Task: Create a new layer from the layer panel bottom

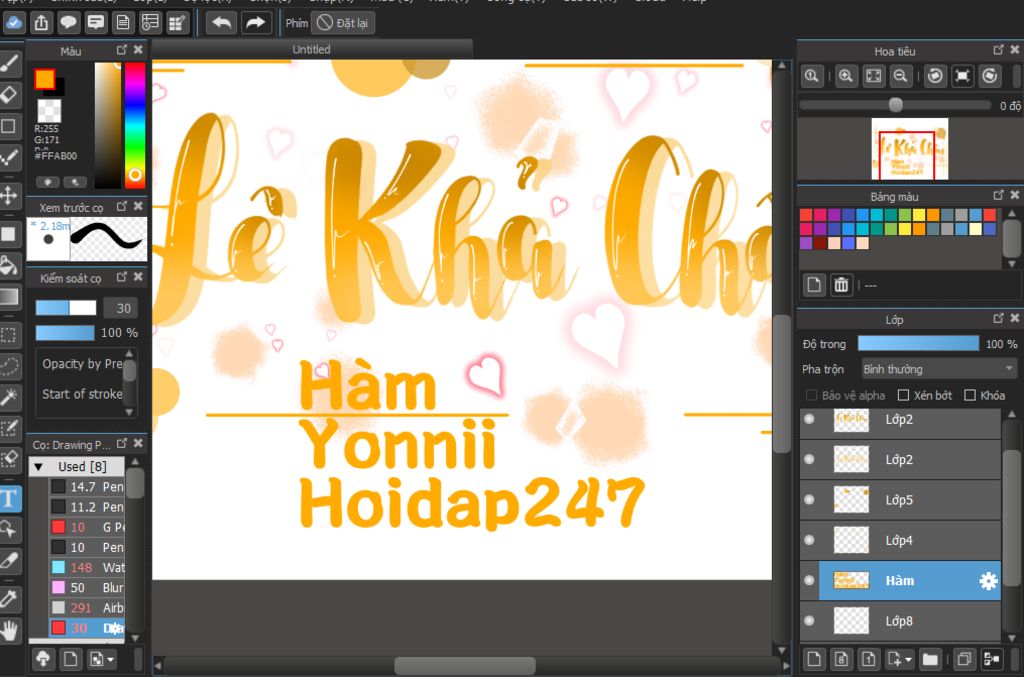Action: (x=814, y=659)
